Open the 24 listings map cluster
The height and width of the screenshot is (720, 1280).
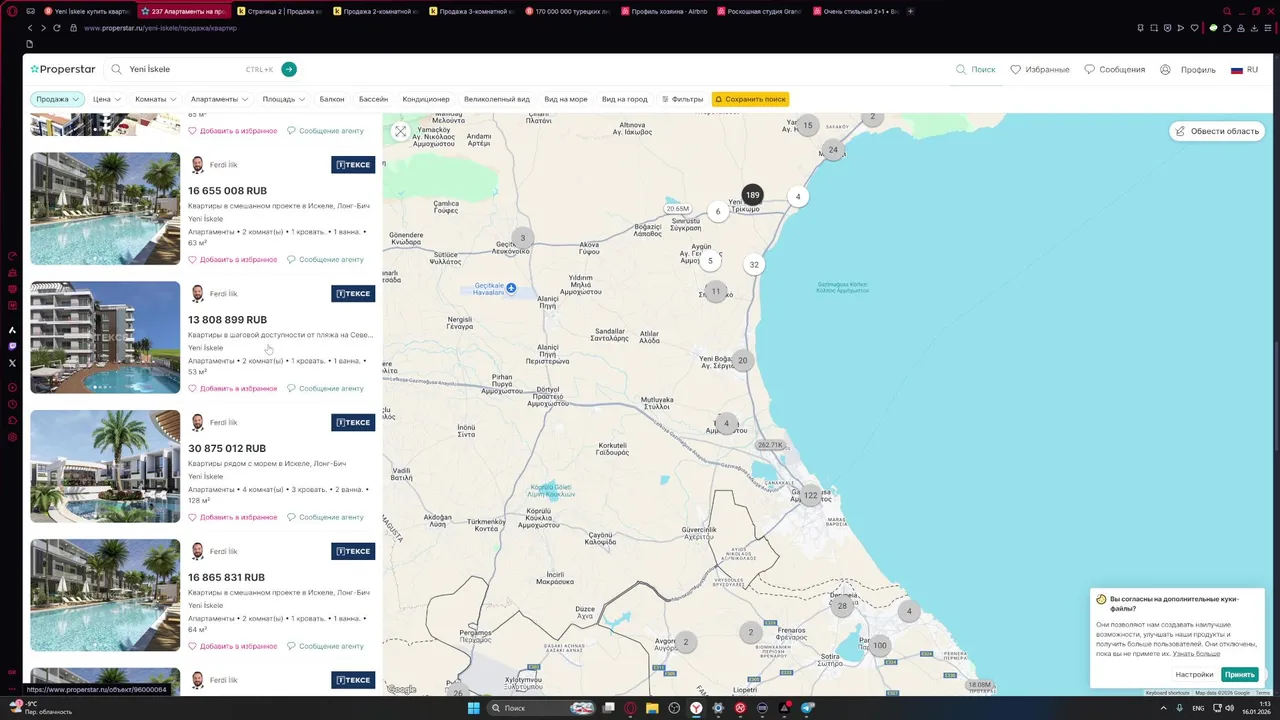click(833, 150)
